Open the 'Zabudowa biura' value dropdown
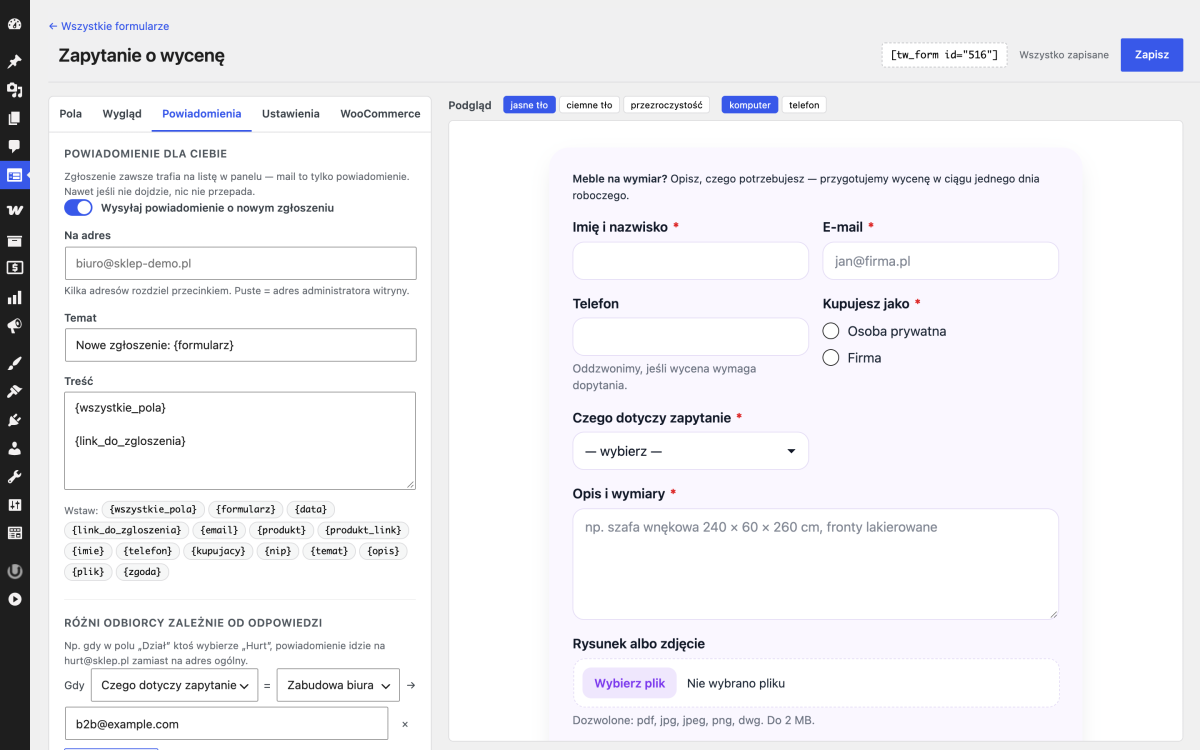Image resolution: width=1200 pixels, height=750 pixels. (x=338, y=685)
